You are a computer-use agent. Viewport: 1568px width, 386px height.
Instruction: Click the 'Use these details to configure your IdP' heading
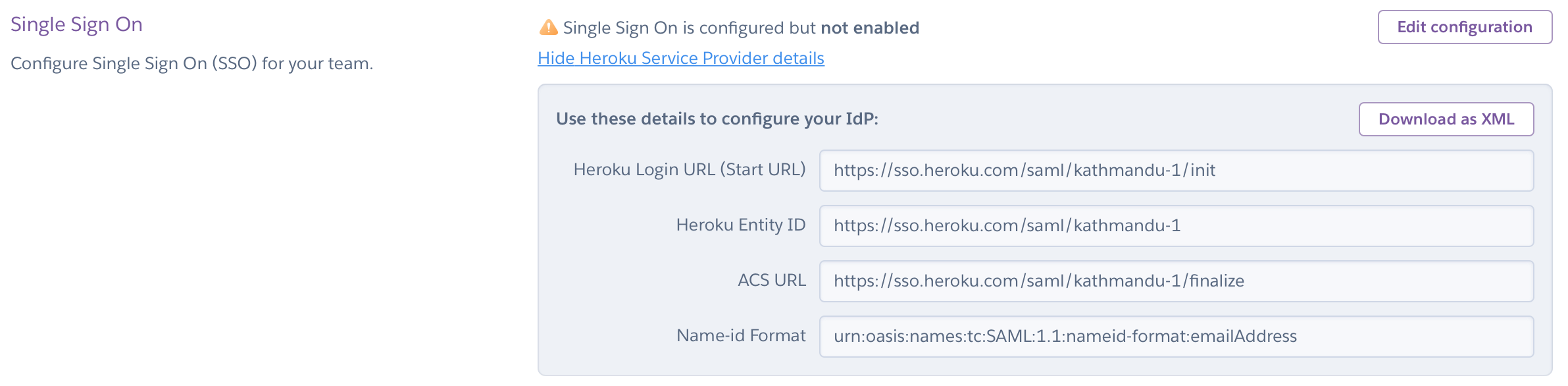point(717,119)
